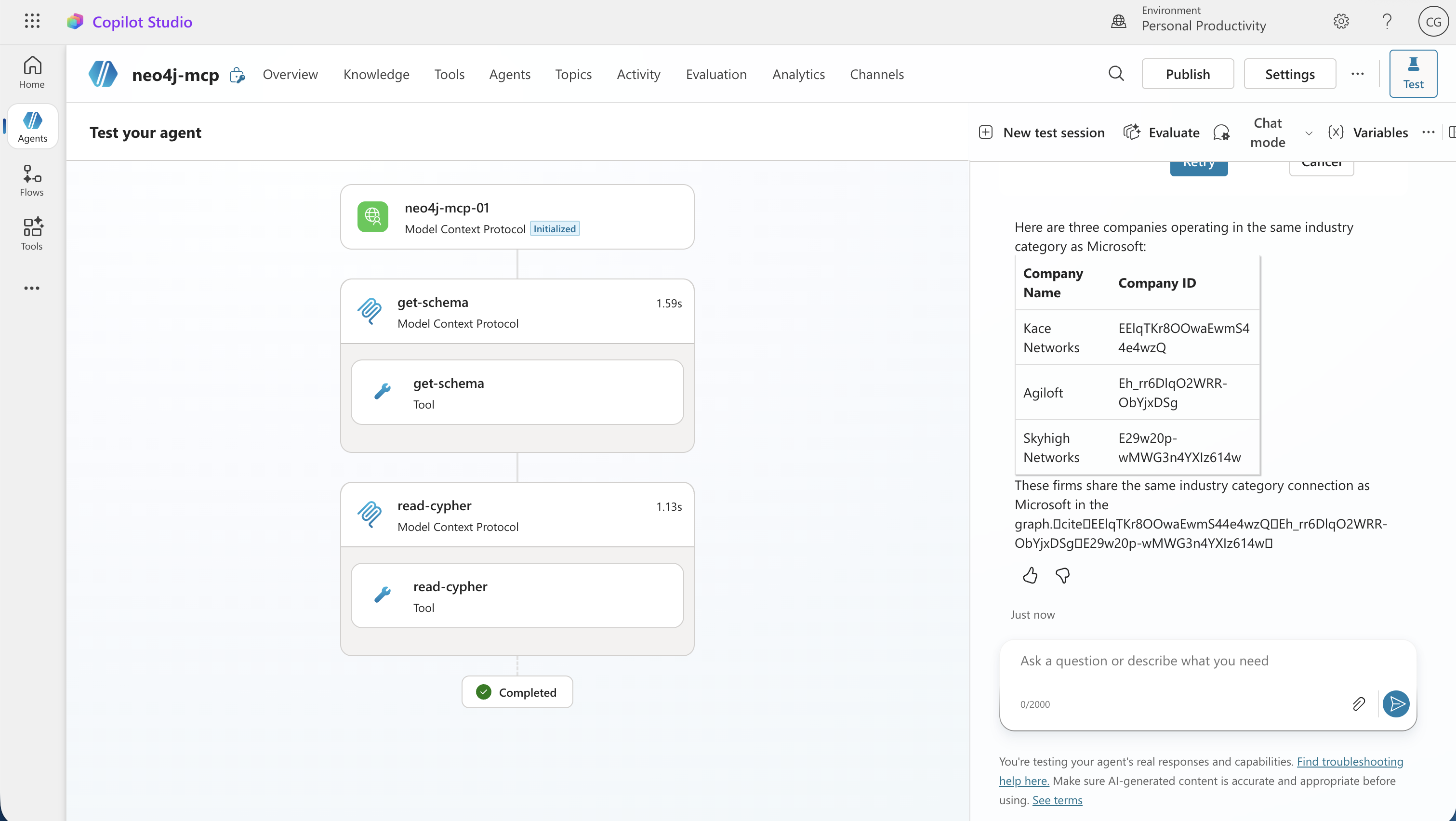
Task: Click the Initialized status badge
Action: coord(555,229)
